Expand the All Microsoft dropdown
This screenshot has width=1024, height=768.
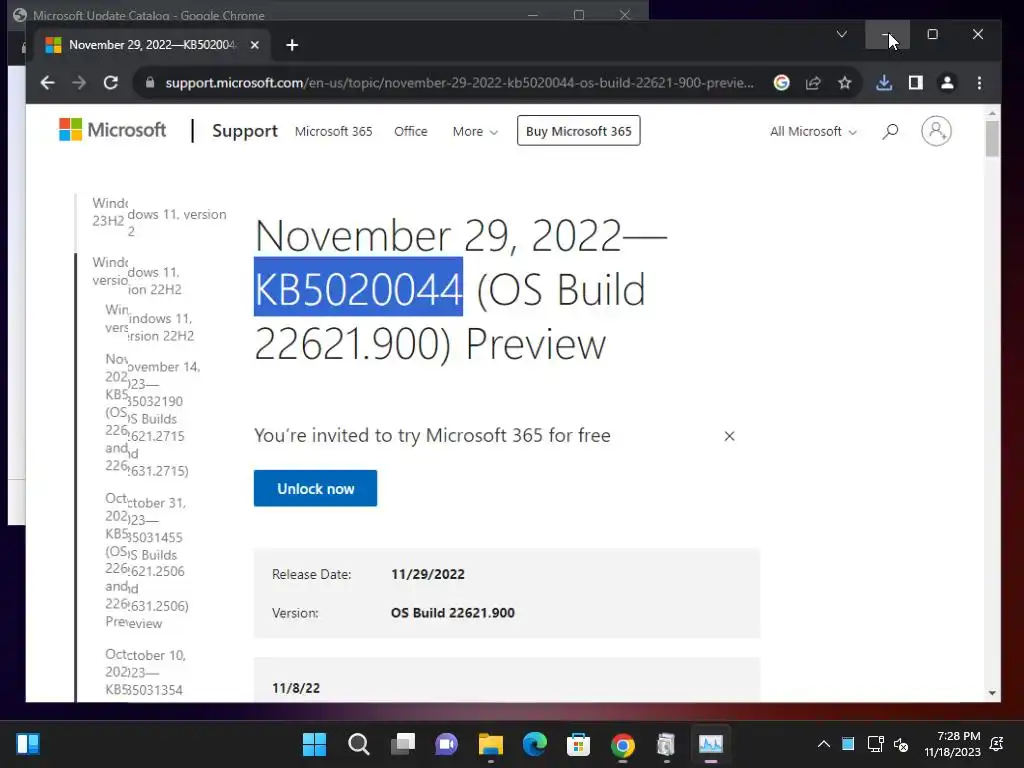(813, 131)
